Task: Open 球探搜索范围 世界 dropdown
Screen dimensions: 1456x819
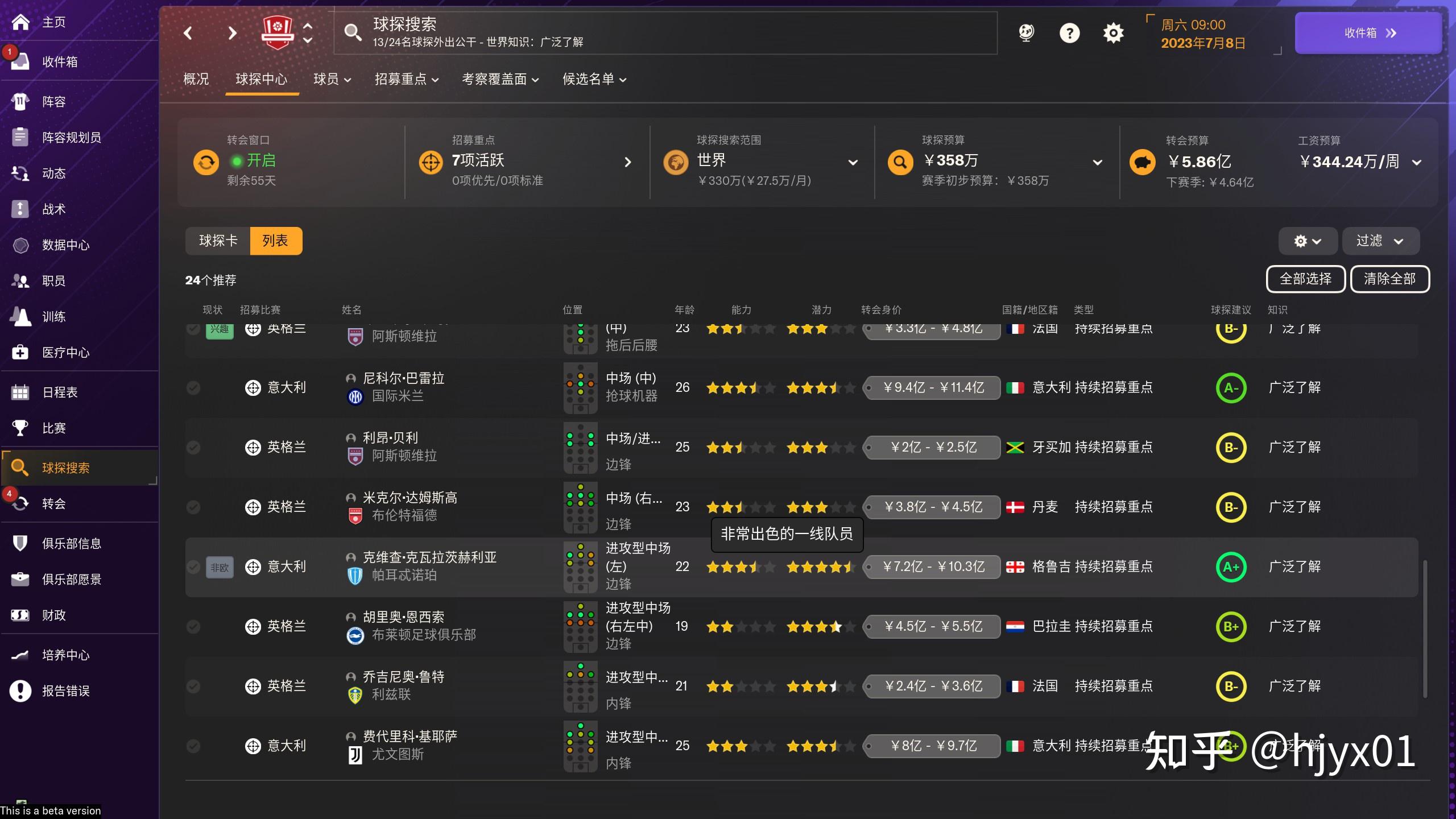Action: click(x=853, y=163)
